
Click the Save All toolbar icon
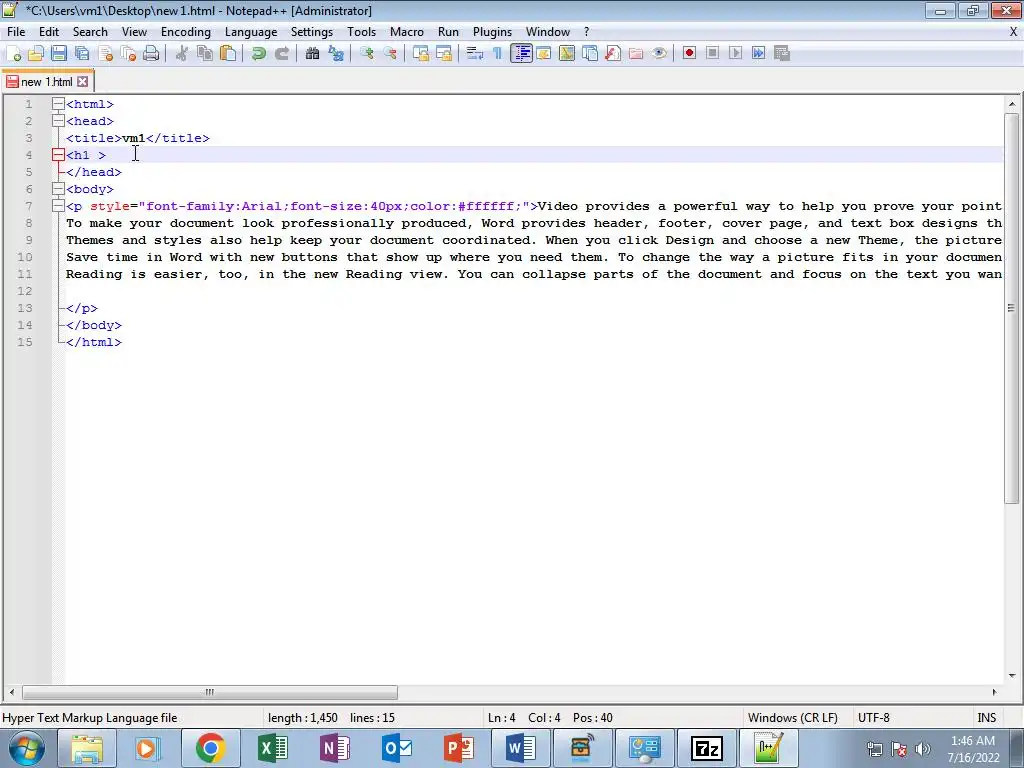click(82, 54)
